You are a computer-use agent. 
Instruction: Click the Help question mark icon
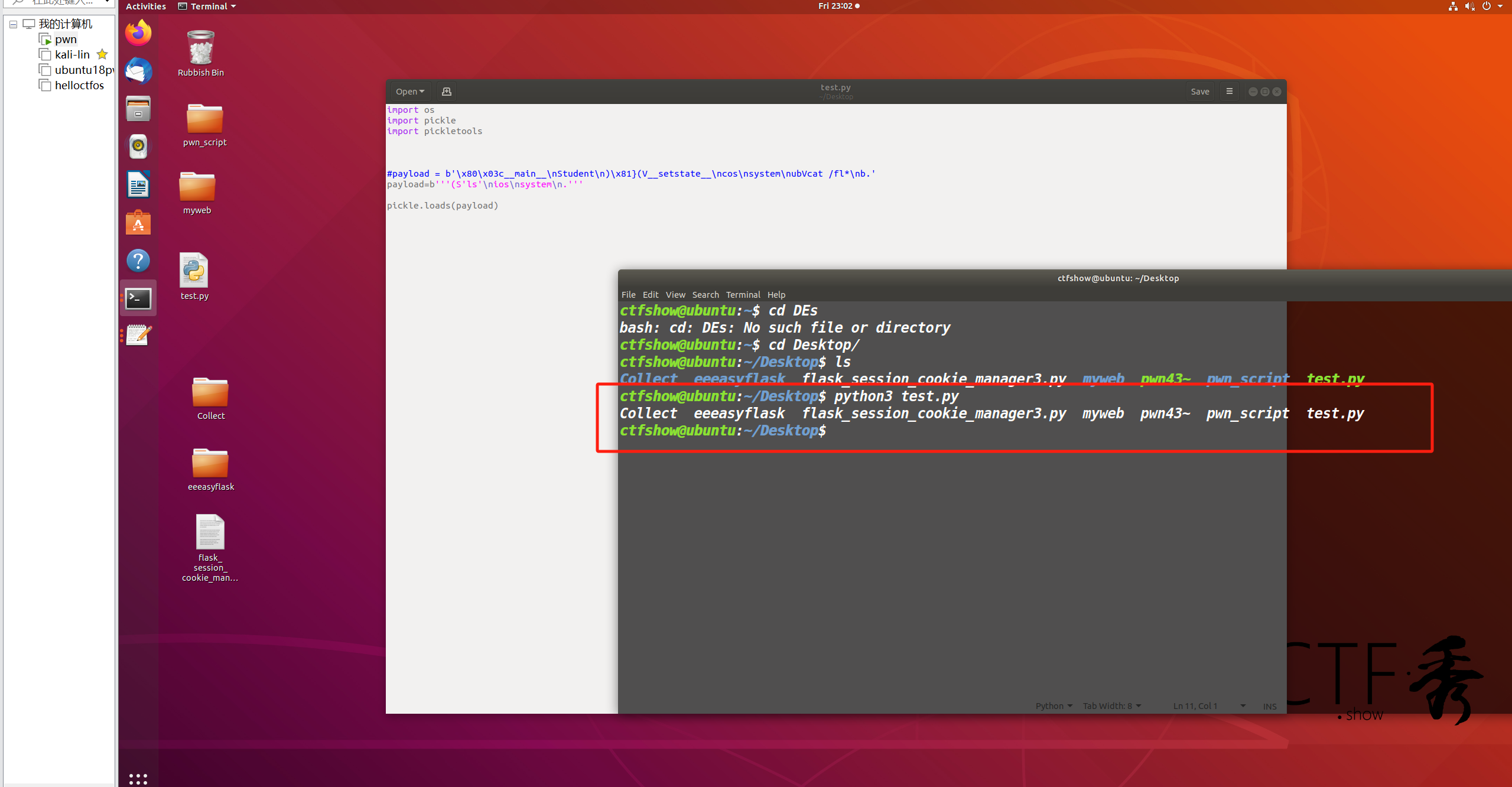tap(138, 261)
